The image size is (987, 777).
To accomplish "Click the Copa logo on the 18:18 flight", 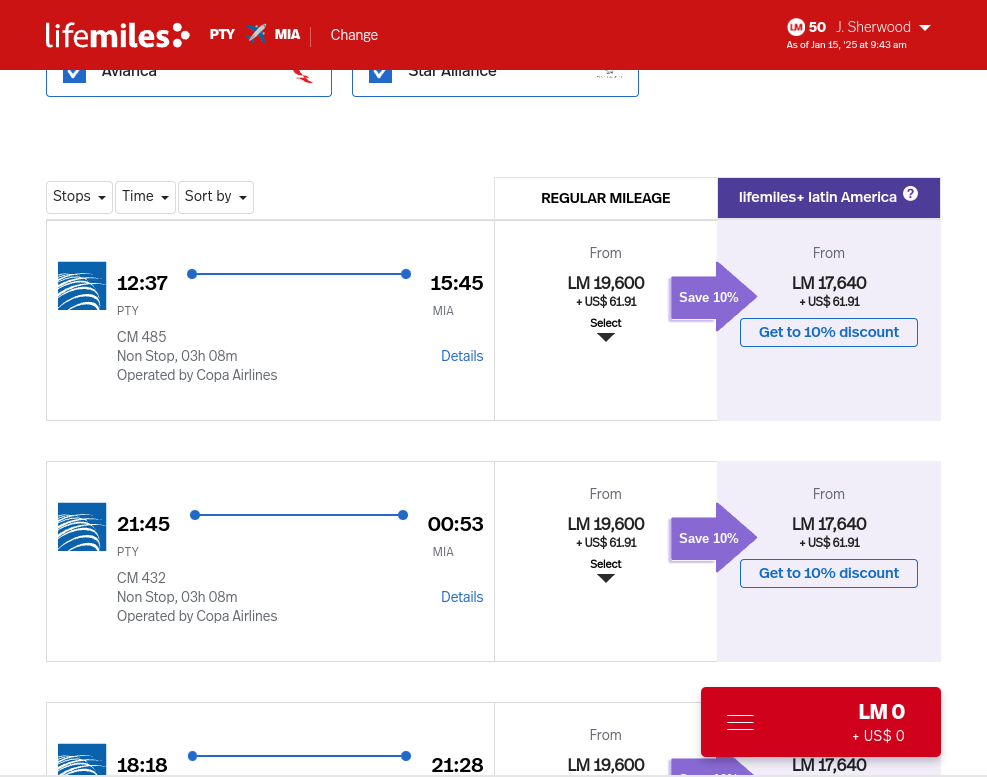I will coord(82,759).
